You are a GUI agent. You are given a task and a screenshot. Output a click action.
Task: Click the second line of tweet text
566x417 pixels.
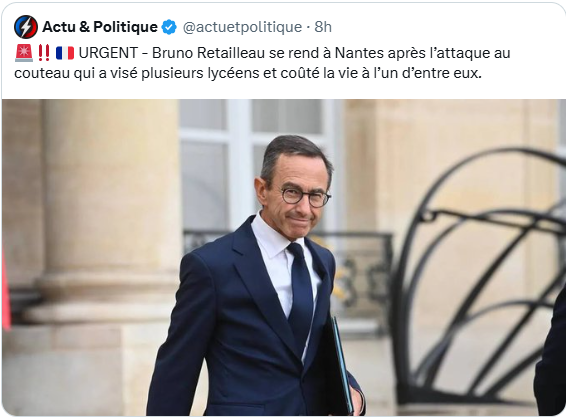[248, 73]
